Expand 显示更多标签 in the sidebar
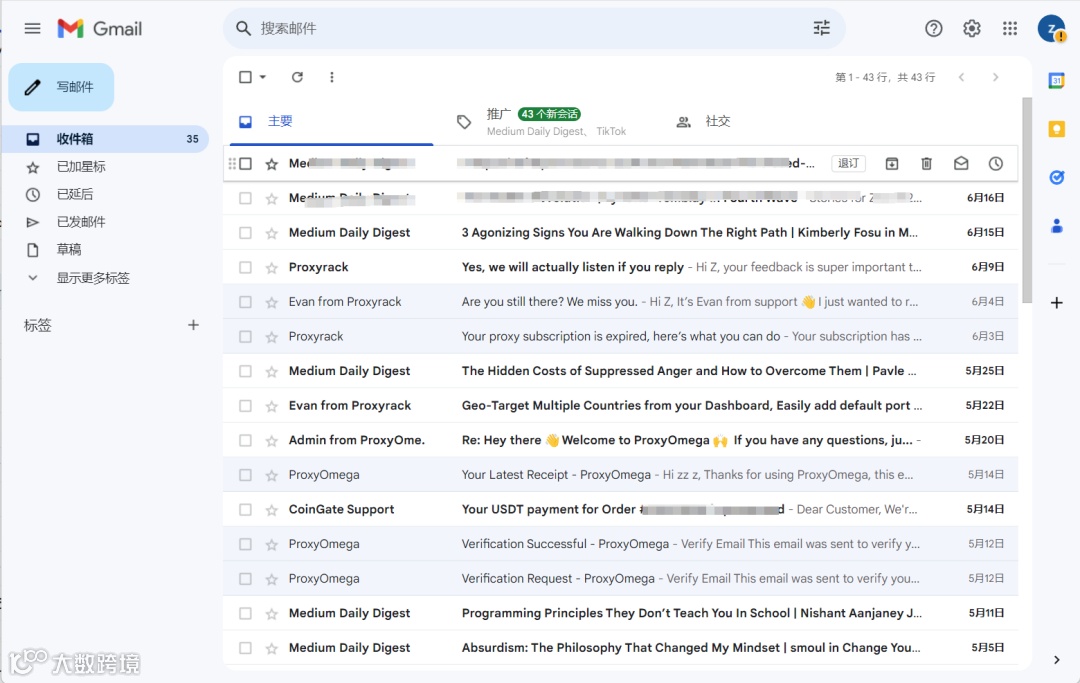Image resolution: width=1080 pixels, height=683 pixels. click(93, 278)
